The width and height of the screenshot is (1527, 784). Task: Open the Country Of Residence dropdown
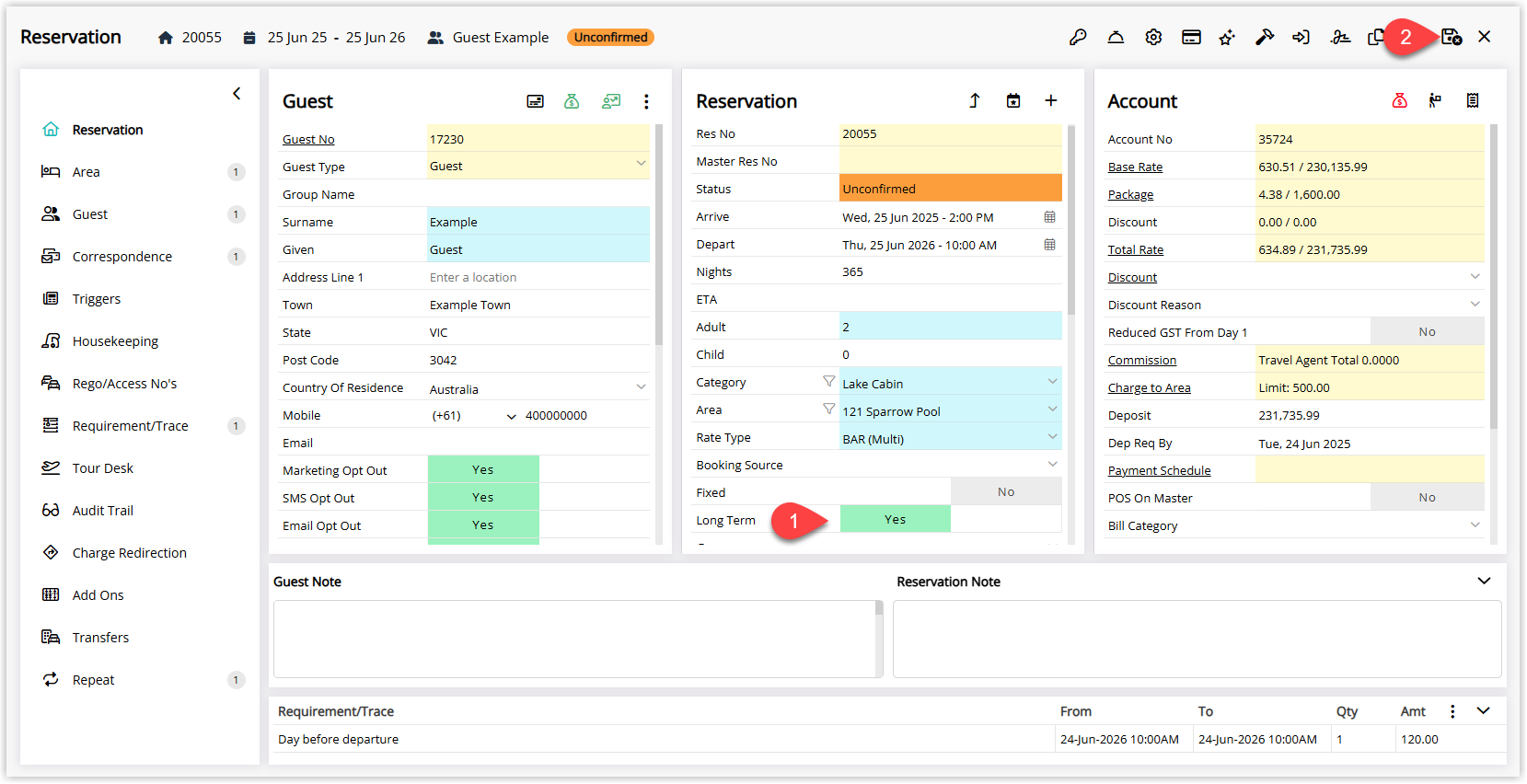coord(641,386)
